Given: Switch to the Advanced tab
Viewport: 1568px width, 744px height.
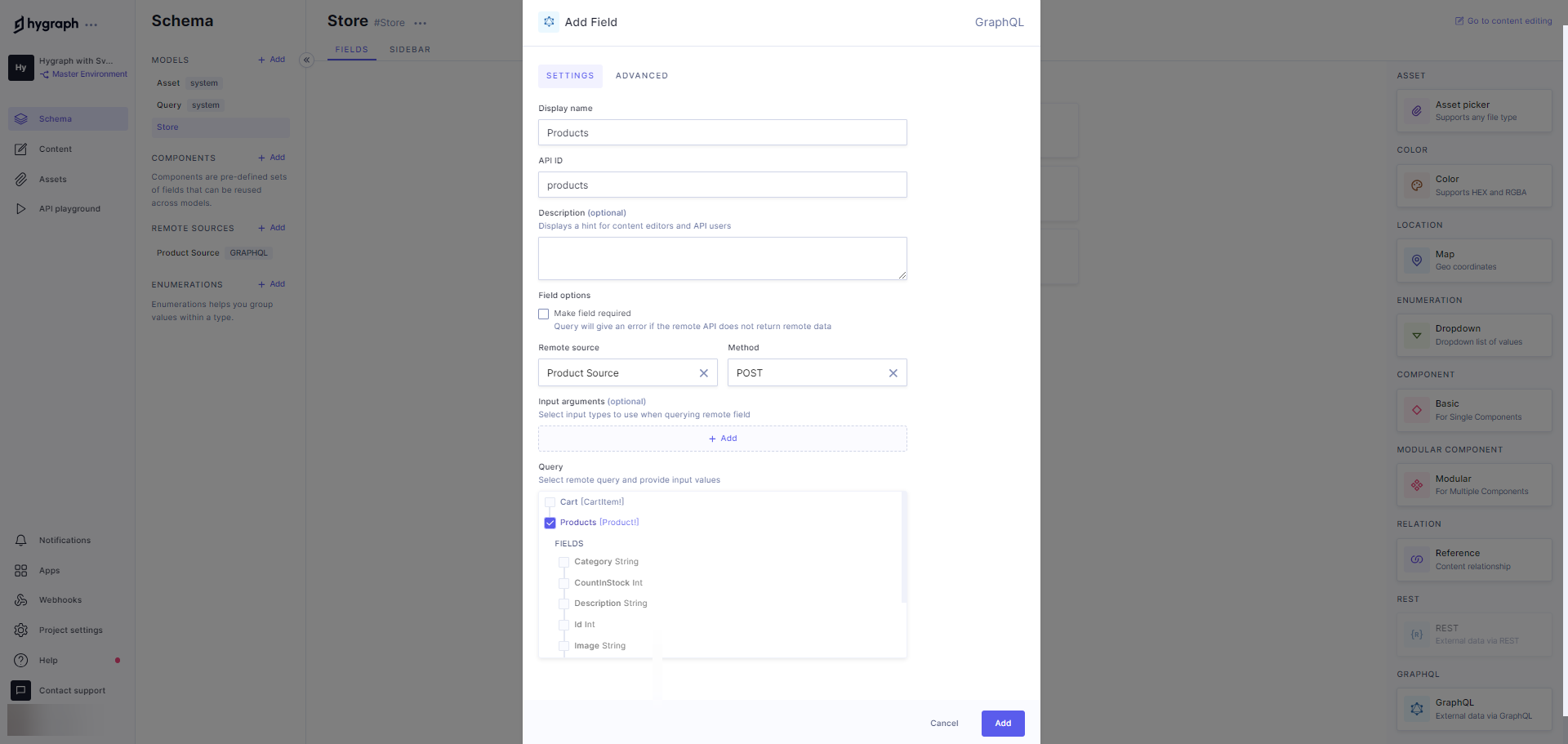Looking at the screenshot, I should [641, 76].
